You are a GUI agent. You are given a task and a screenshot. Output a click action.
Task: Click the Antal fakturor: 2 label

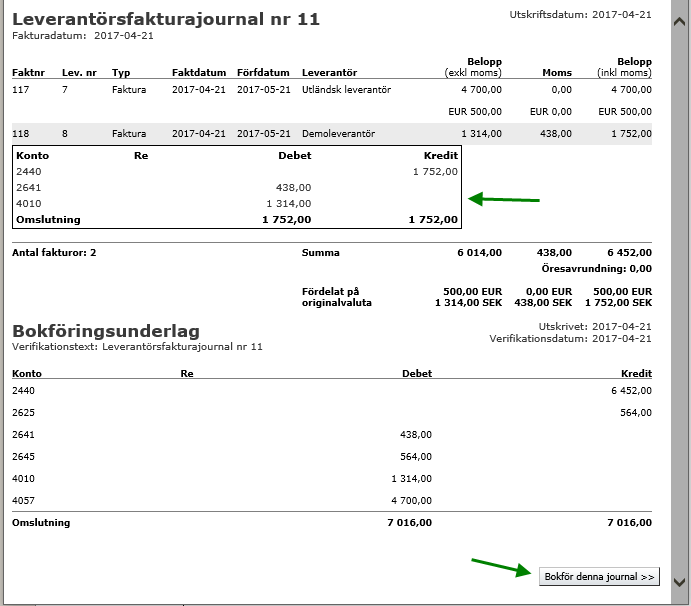54,253
